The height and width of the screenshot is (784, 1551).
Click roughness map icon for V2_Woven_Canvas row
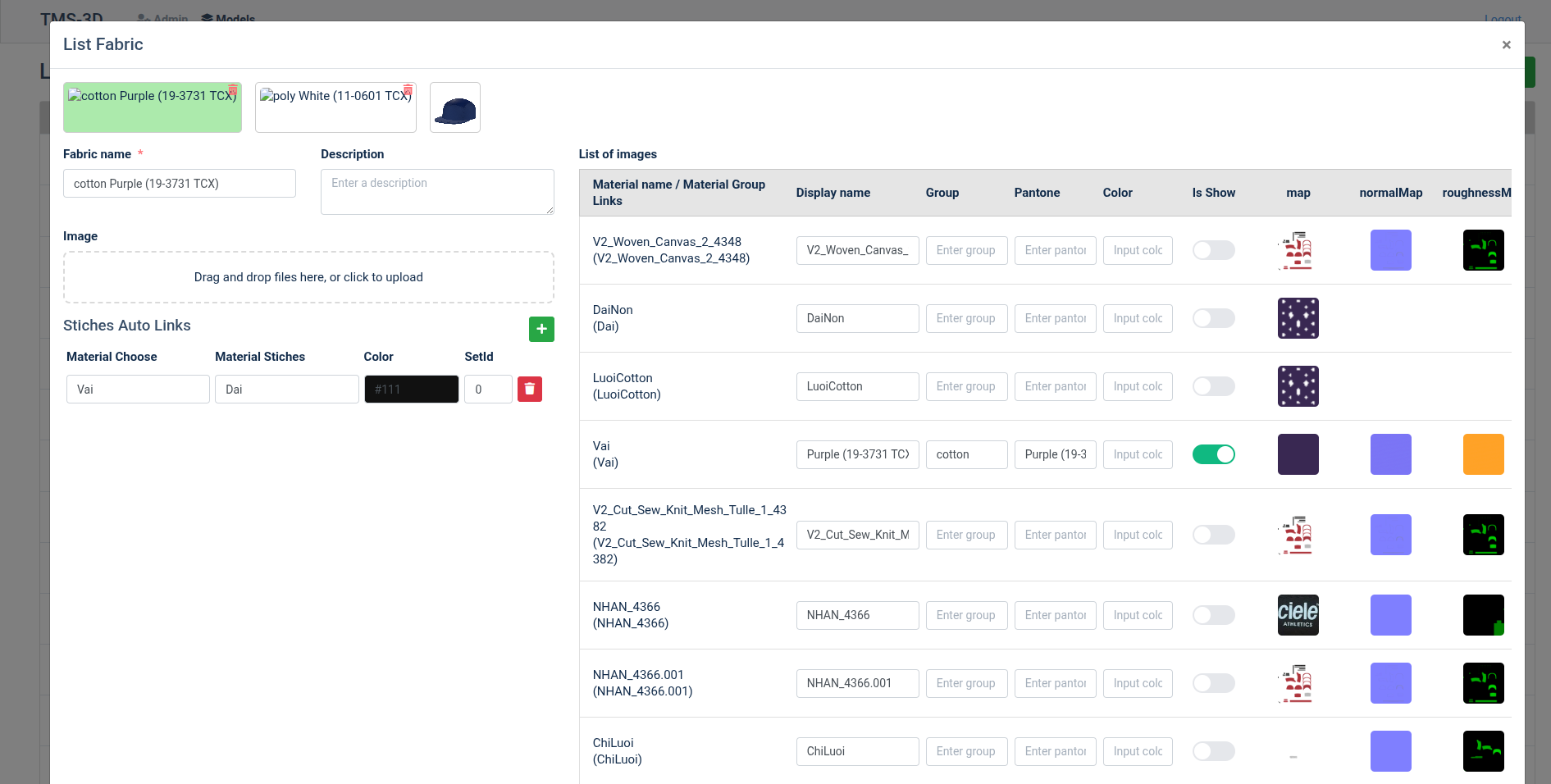1483,250
